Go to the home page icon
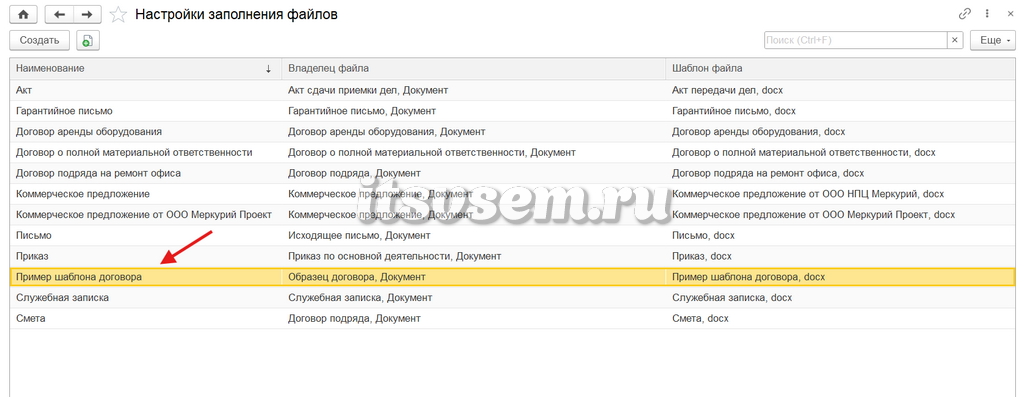Screen dimensions: 1024x397 click(24, 14)
